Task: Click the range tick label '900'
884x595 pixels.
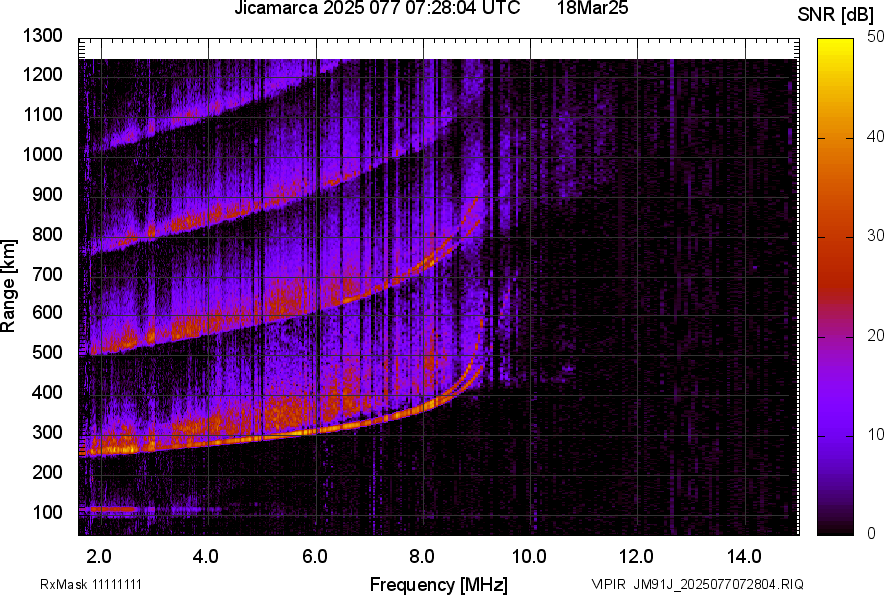Action: tap(47, 194)
